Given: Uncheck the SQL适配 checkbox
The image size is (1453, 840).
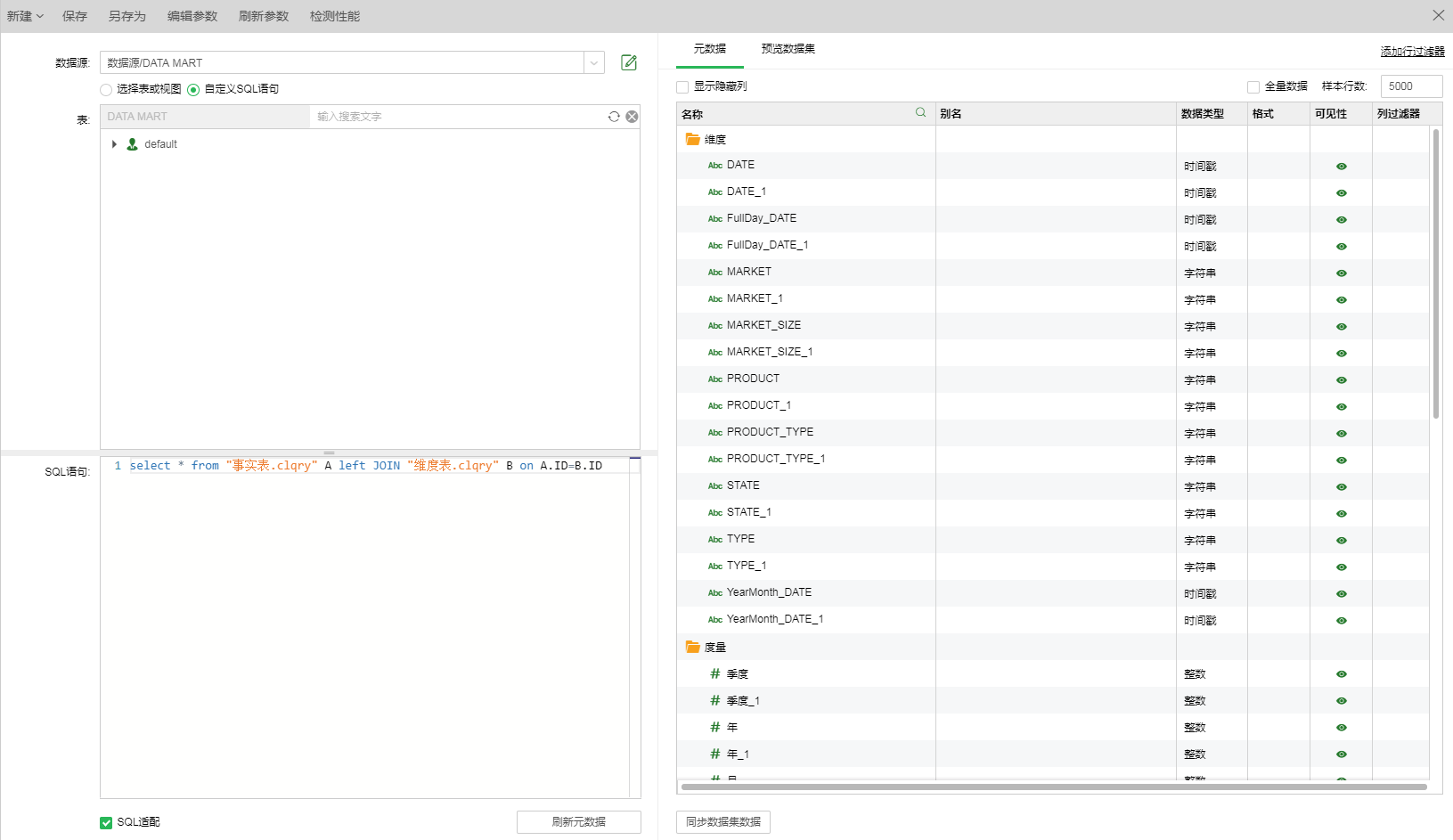Looking at the screenshot, I should coord(106,822).
